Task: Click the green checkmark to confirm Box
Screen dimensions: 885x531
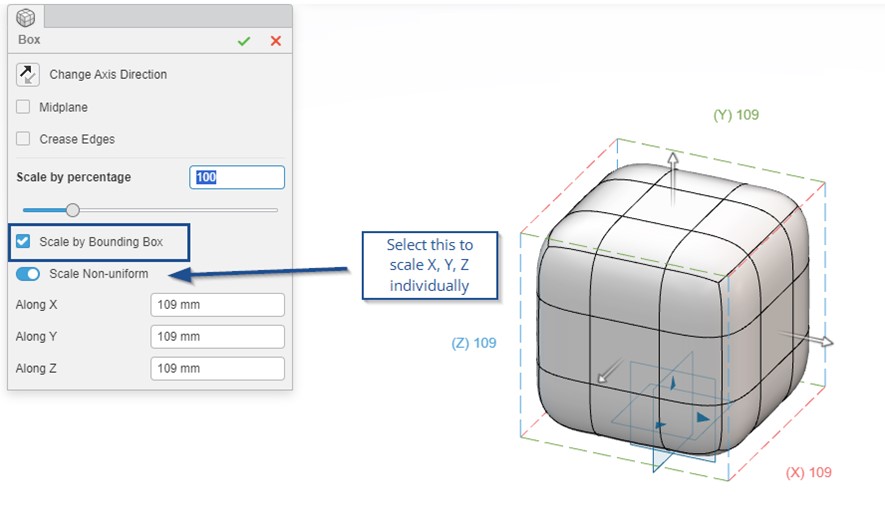Action: click(x=243, y=41)
